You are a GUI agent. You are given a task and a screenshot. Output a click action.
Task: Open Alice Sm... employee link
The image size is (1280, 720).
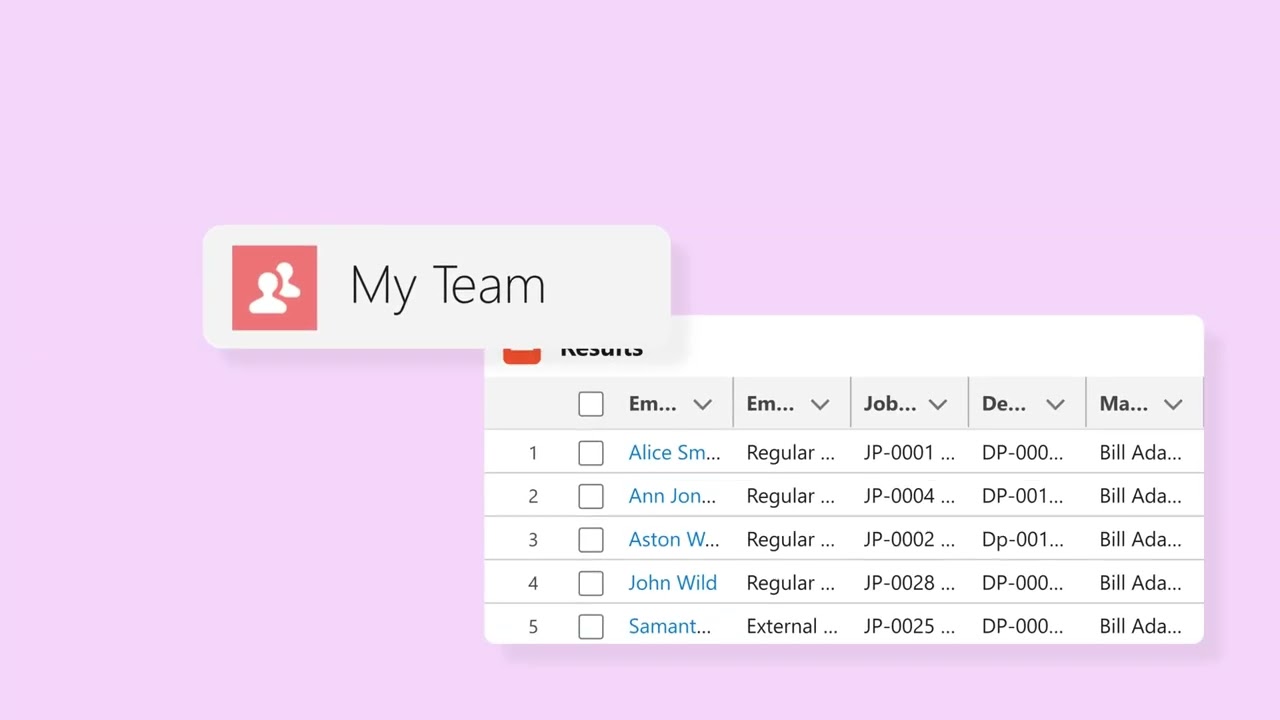[673, 453]
